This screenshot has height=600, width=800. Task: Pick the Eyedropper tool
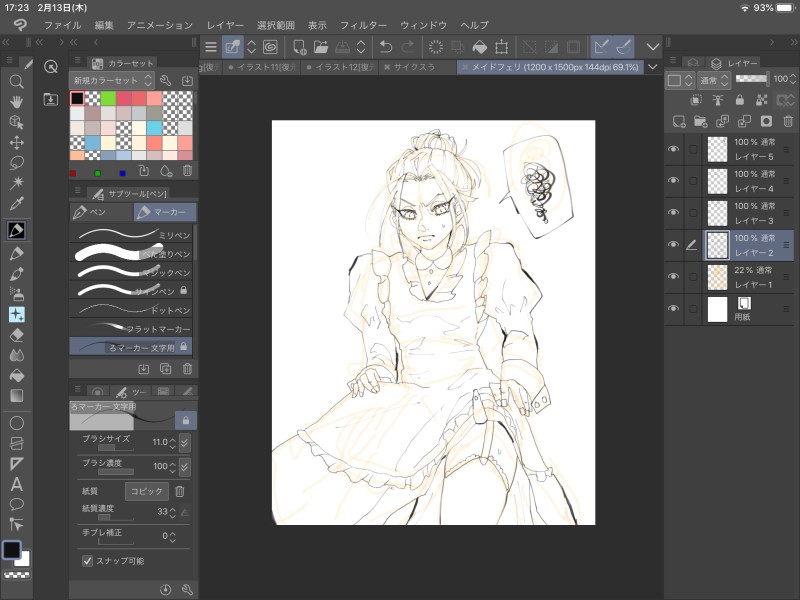point(16,204)
